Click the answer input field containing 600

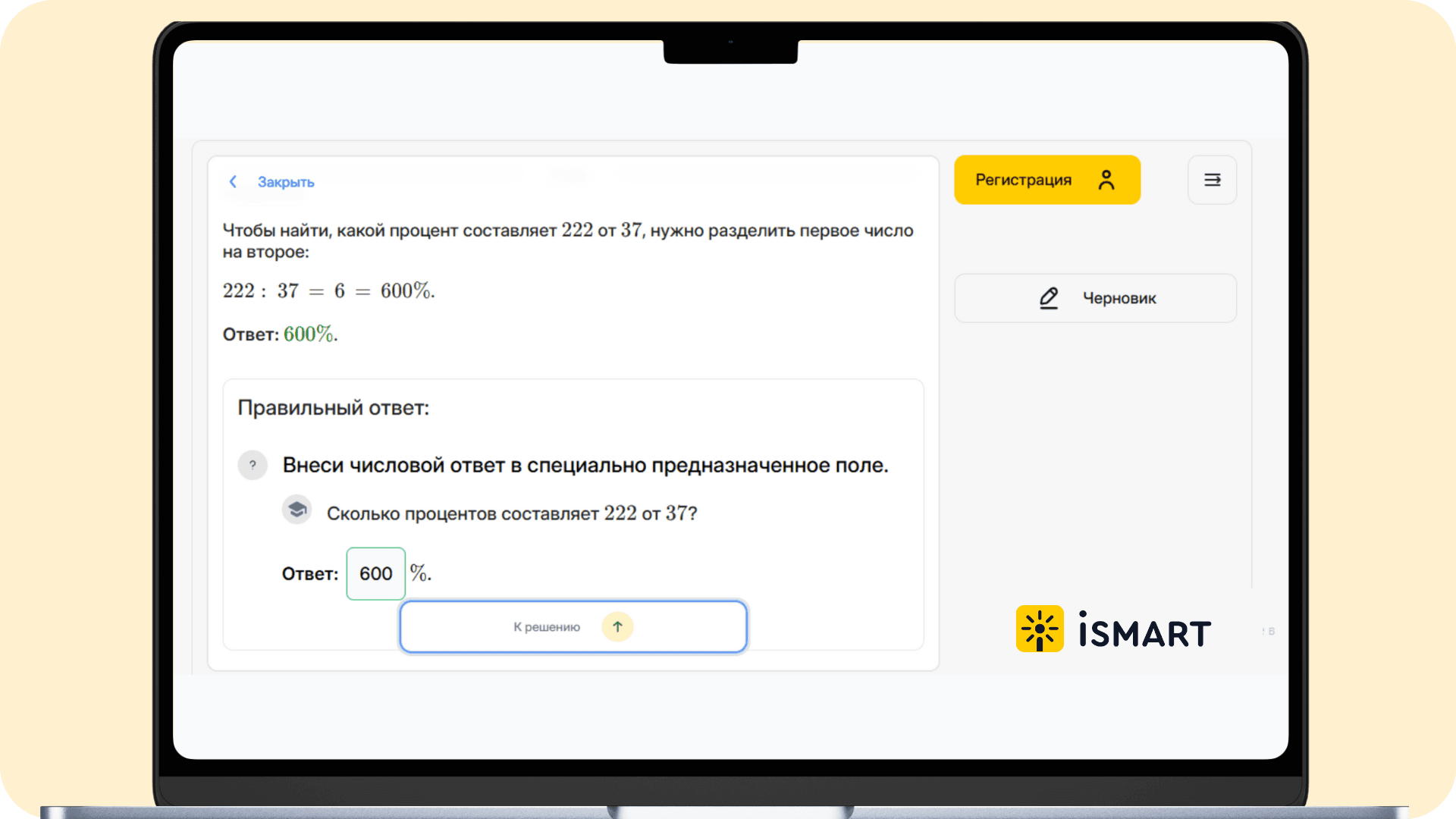(x=375, y=573)
